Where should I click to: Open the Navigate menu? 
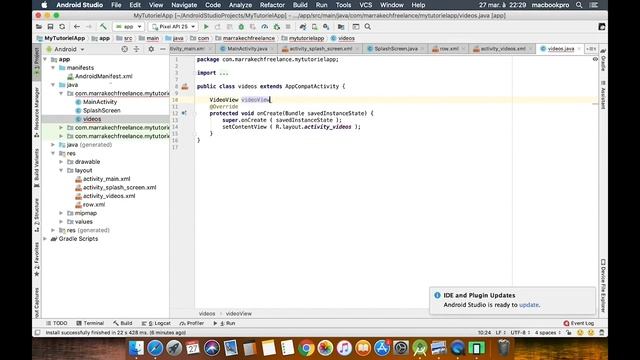[184, 5]
